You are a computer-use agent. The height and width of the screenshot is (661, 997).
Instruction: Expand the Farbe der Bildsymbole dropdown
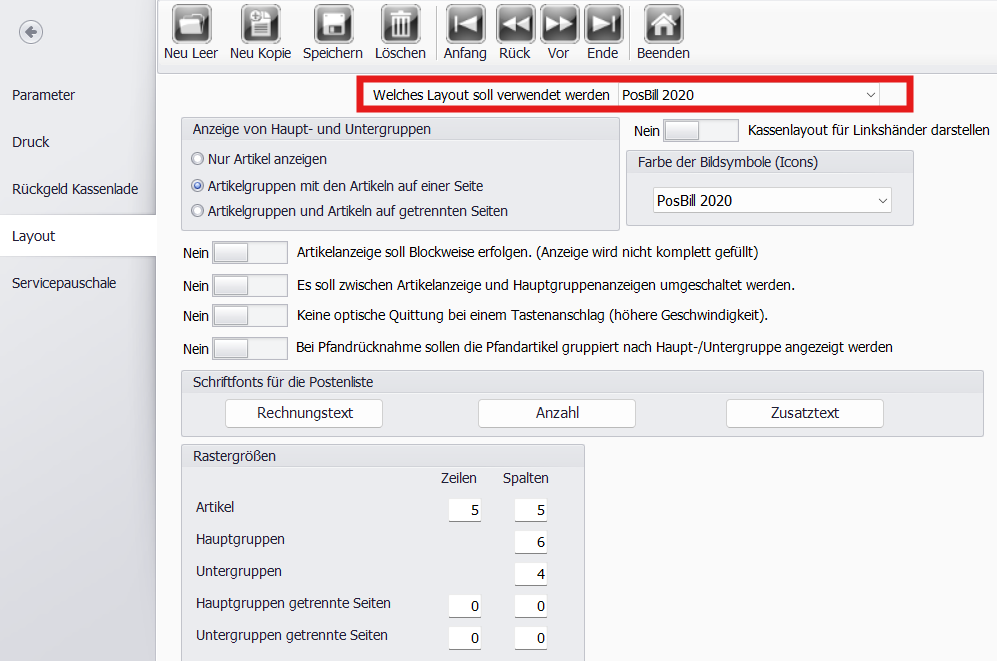771,201
